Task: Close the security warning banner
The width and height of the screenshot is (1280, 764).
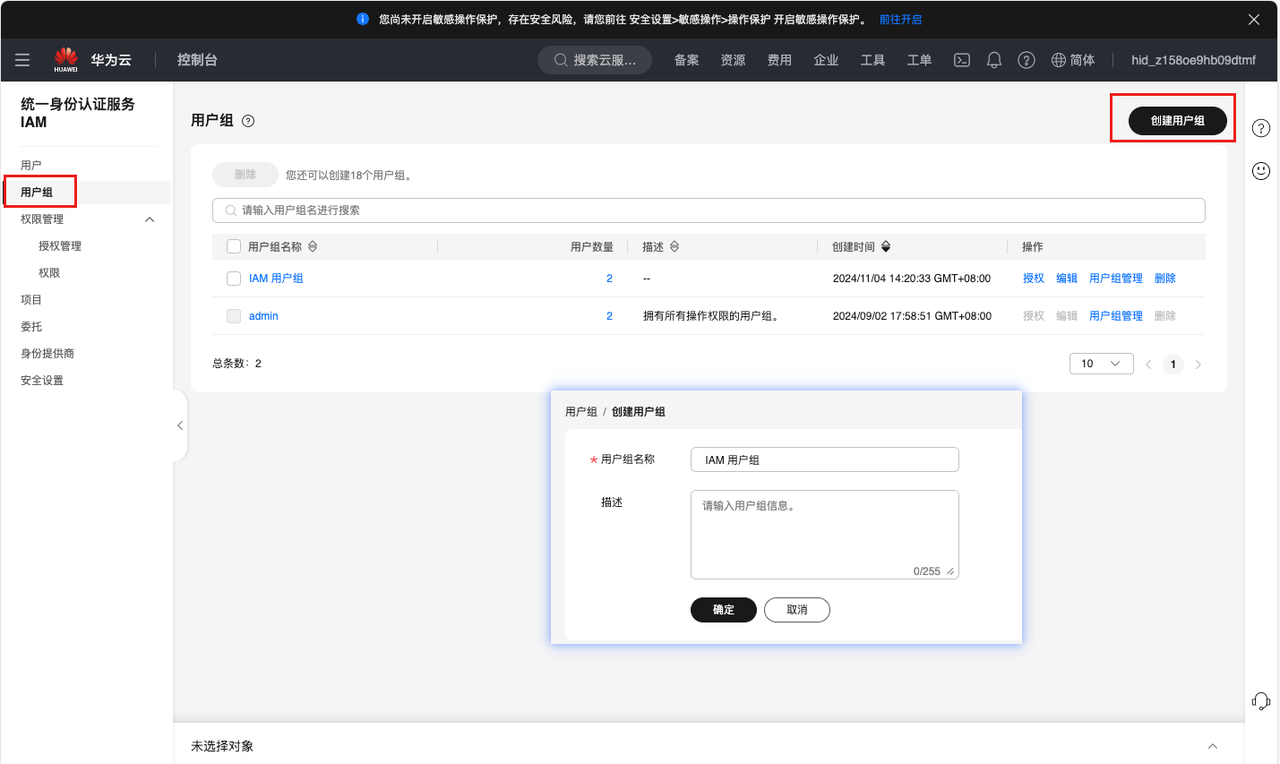Action: point(1254,19)
